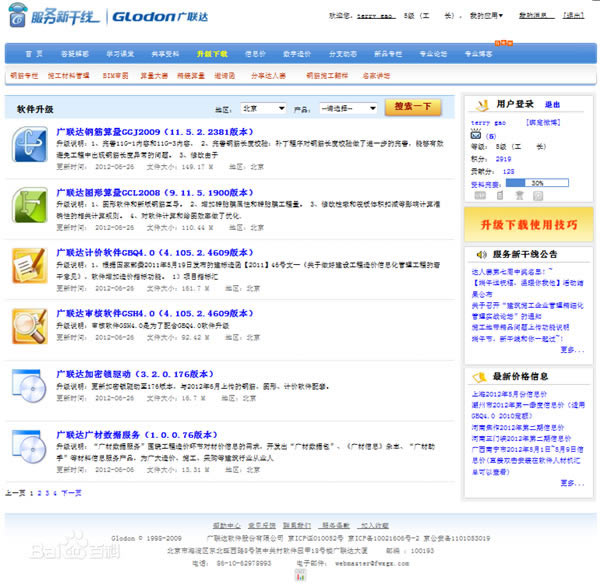Open 广联达计价软件GBQ4.0 title link

(x=155, y=253)
